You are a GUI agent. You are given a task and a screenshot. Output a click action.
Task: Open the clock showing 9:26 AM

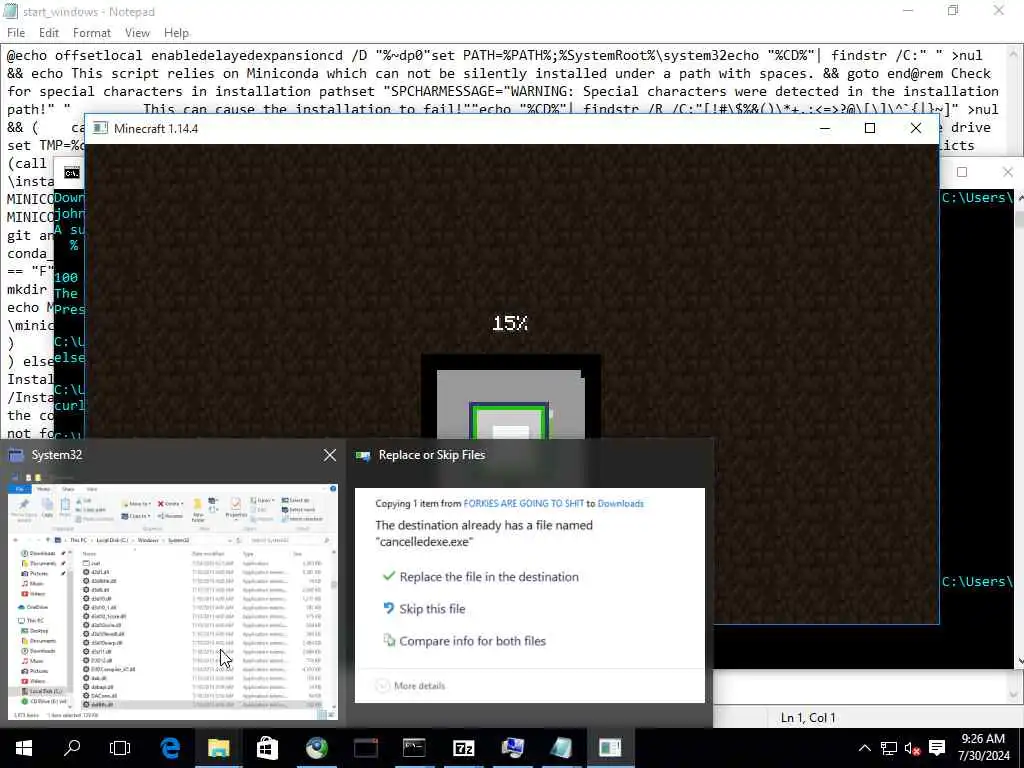[x=984, y=748]
